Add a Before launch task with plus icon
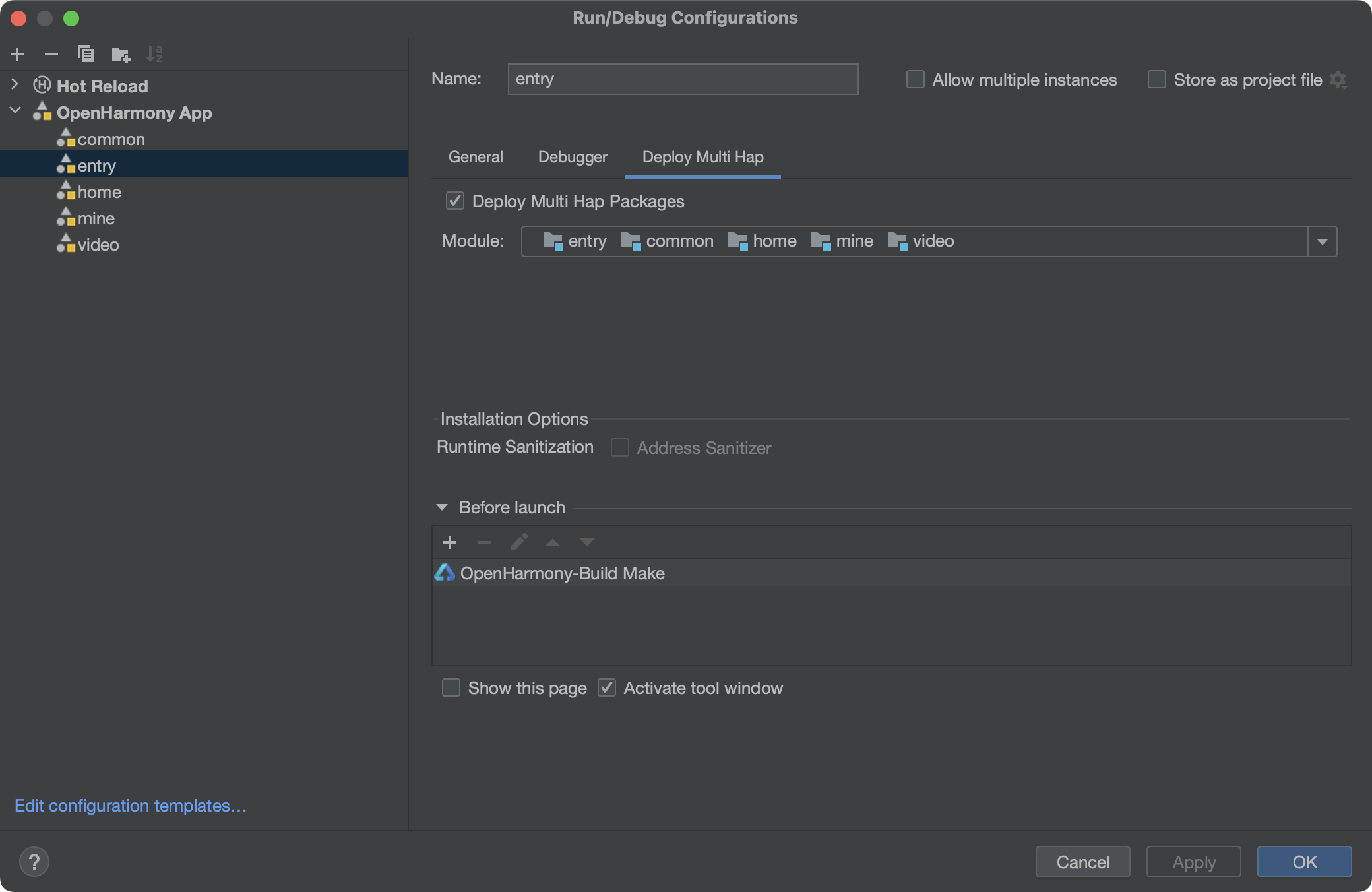Screen dimensions: 1372x892 (450, 542)
